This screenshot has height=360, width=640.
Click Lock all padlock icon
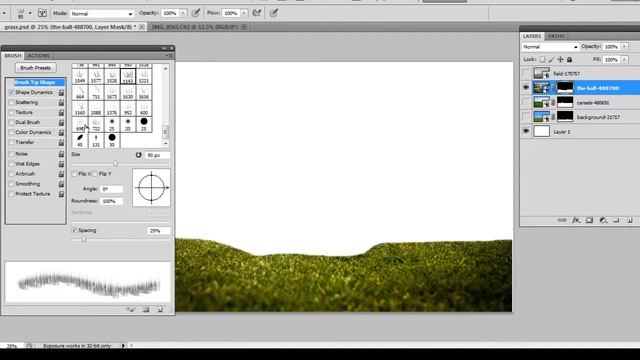pos(569,60)
